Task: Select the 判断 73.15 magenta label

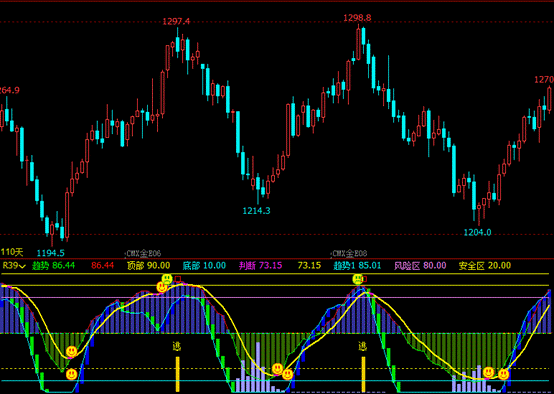Action: click(260, 265)
